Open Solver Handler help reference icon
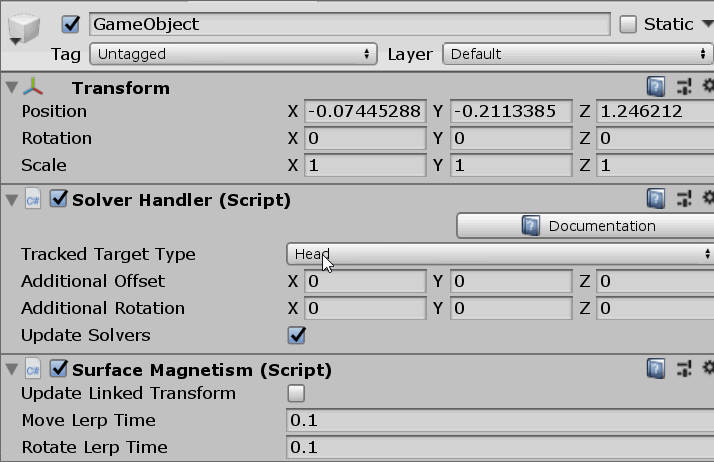The width and height of the screenshot is (714, 462). coord(656,200)
